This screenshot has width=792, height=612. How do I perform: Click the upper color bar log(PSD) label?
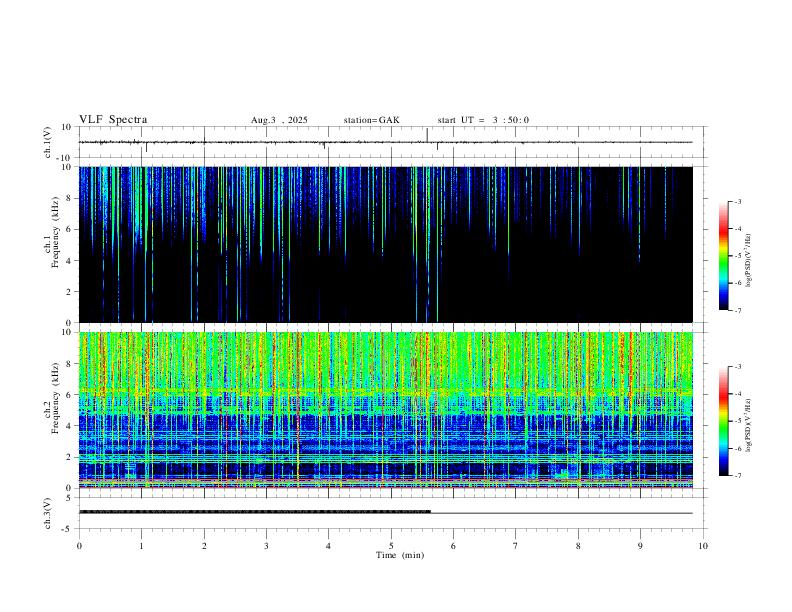[749, 260]
